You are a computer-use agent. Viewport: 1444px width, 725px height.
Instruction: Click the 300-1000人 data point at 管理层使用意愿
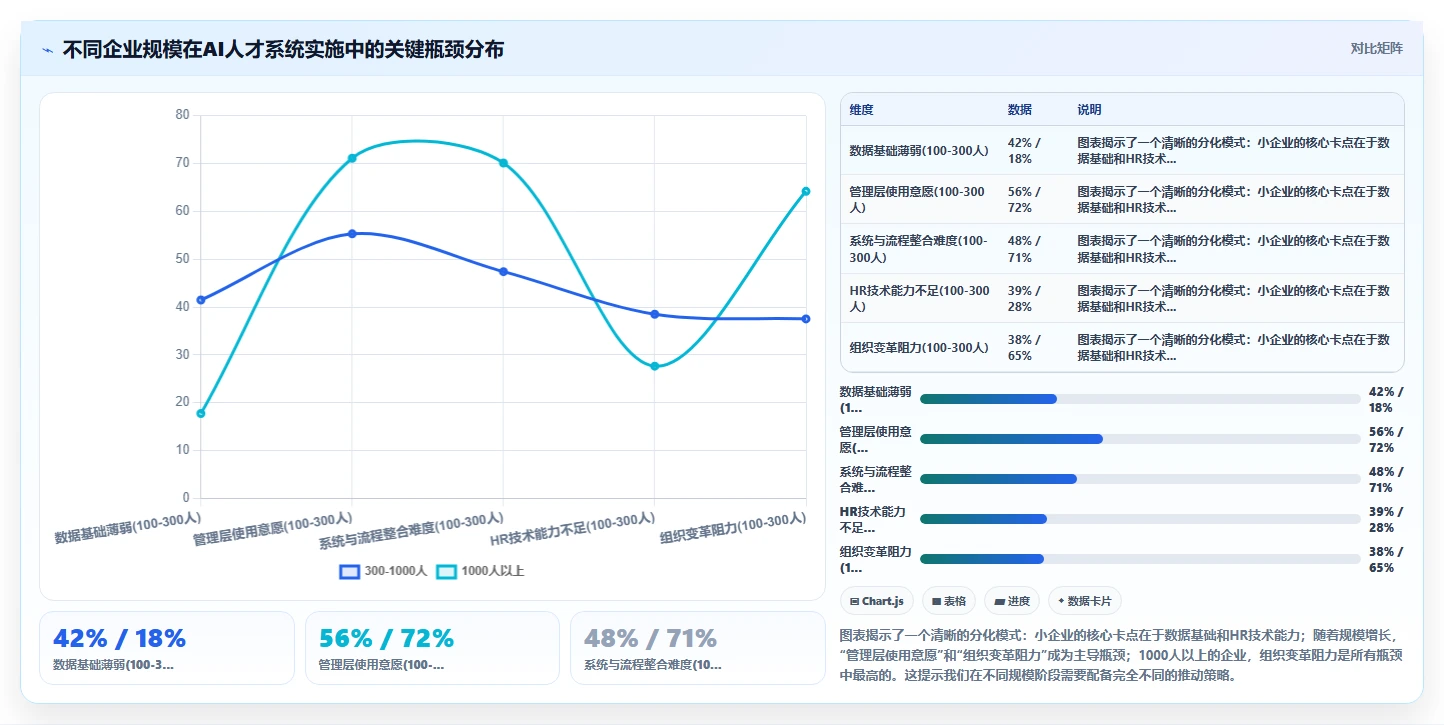352,234
